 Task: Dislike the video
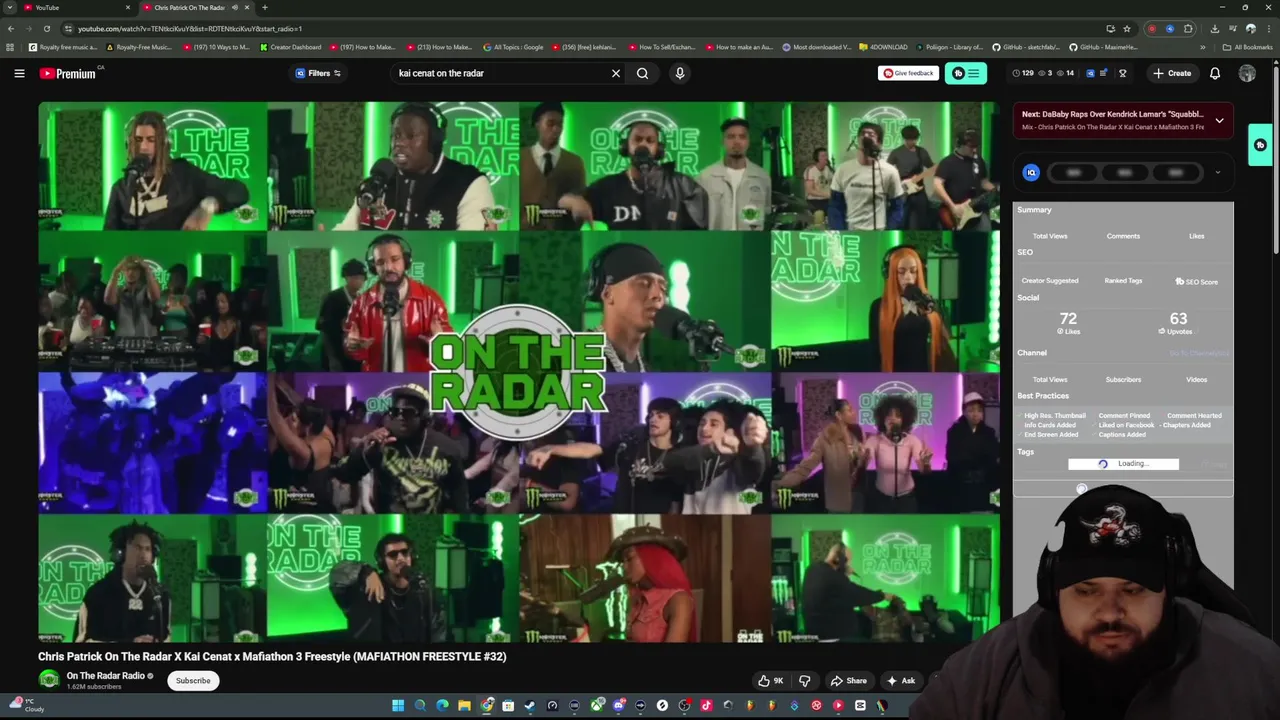[x=805, y=681]
